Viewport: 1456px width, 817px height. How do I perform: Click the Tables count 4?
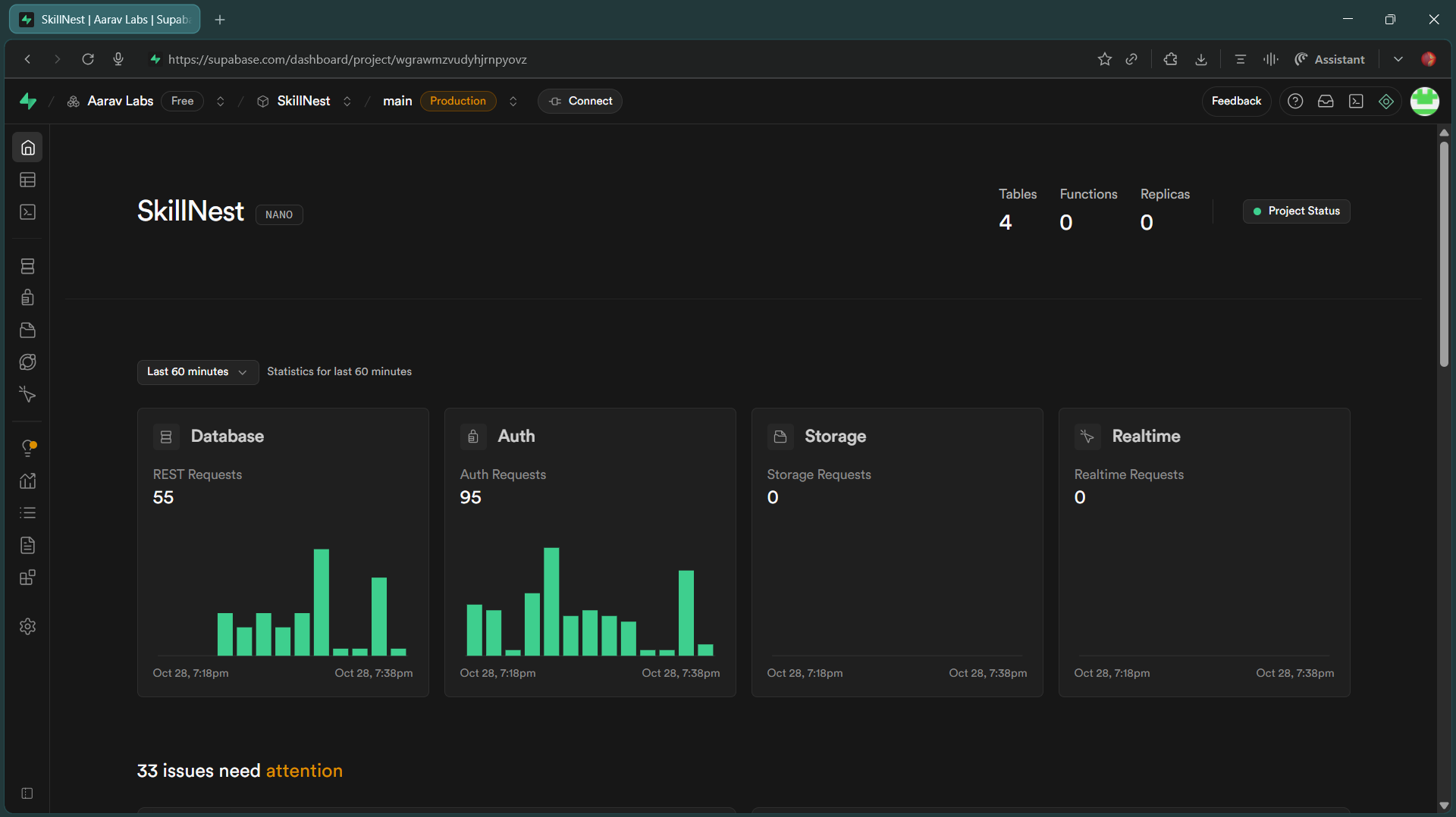[1006, 223]
